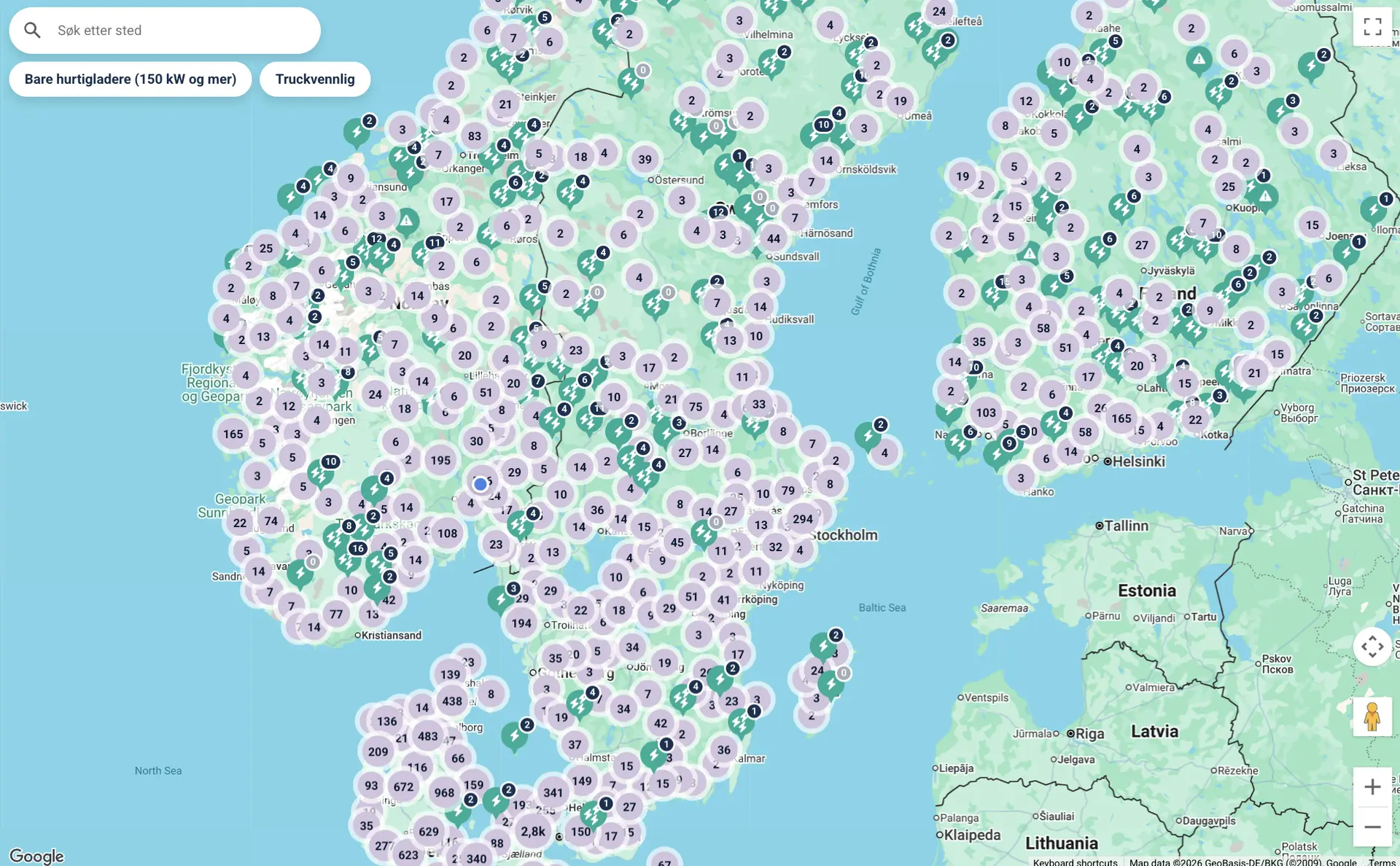Zoom out with the minus button
The width and height of the screenshot is (1400, 866).
pyautogui.click(x=1372, y=827)
